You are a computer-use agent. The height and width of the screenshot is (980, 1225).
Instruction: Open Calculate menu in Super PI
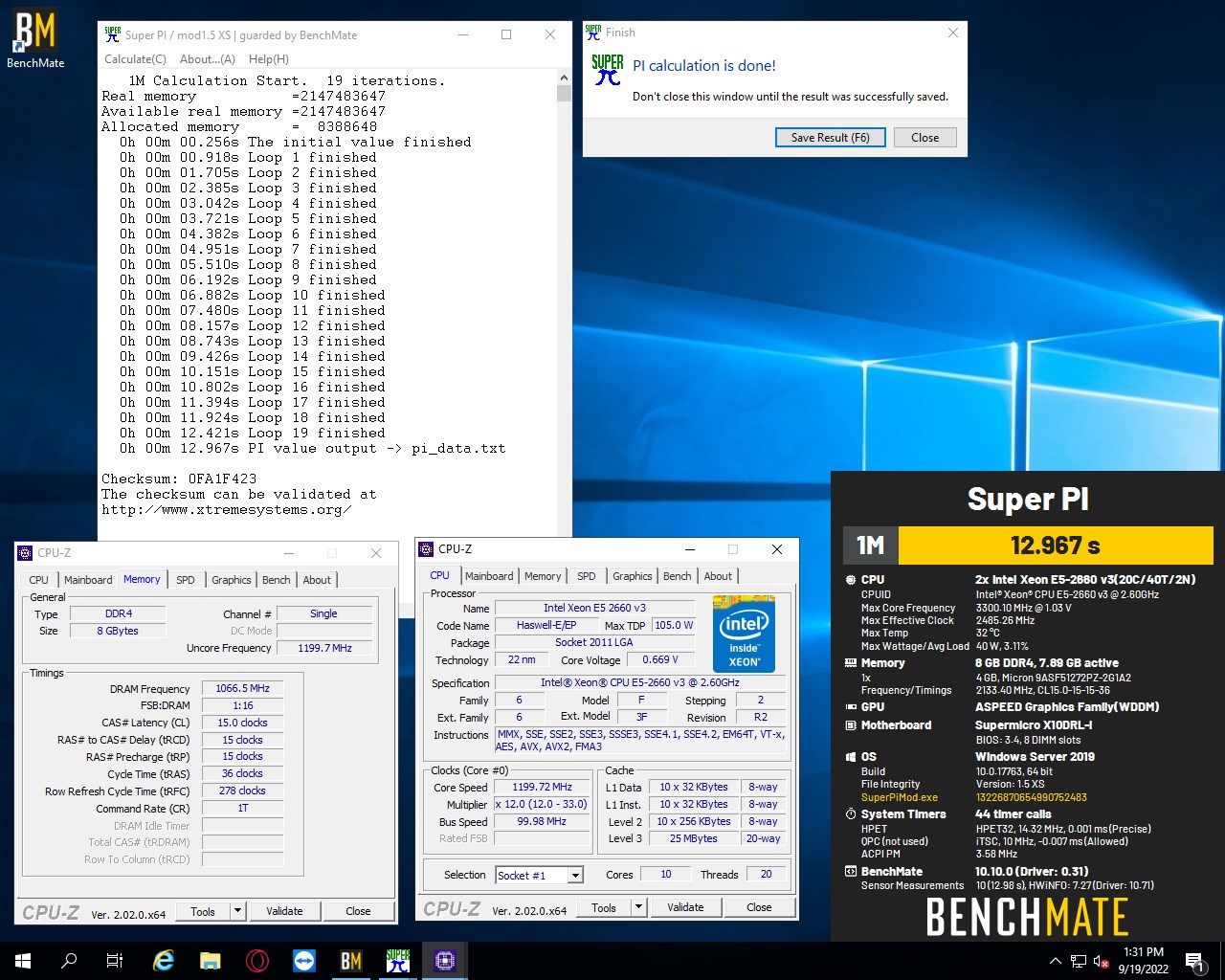pyautogui.click(x=136, y=58)
